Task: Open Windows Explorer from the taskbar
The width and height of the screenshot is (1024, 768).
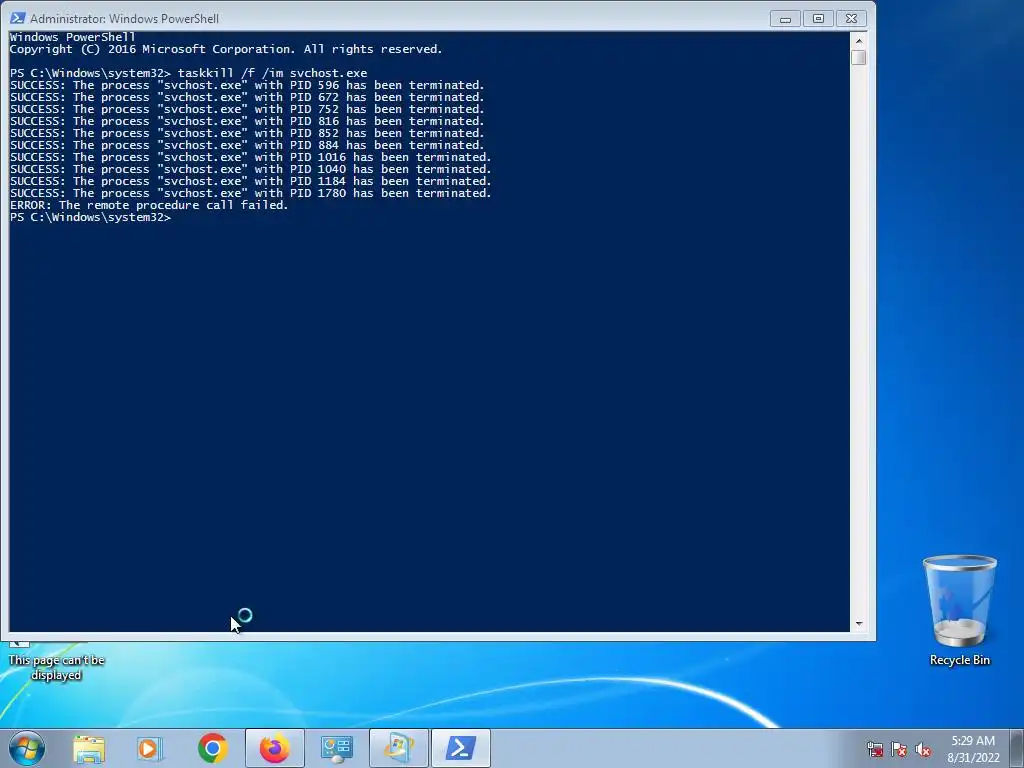Action: pyautogui.click(x=89, y=748)
